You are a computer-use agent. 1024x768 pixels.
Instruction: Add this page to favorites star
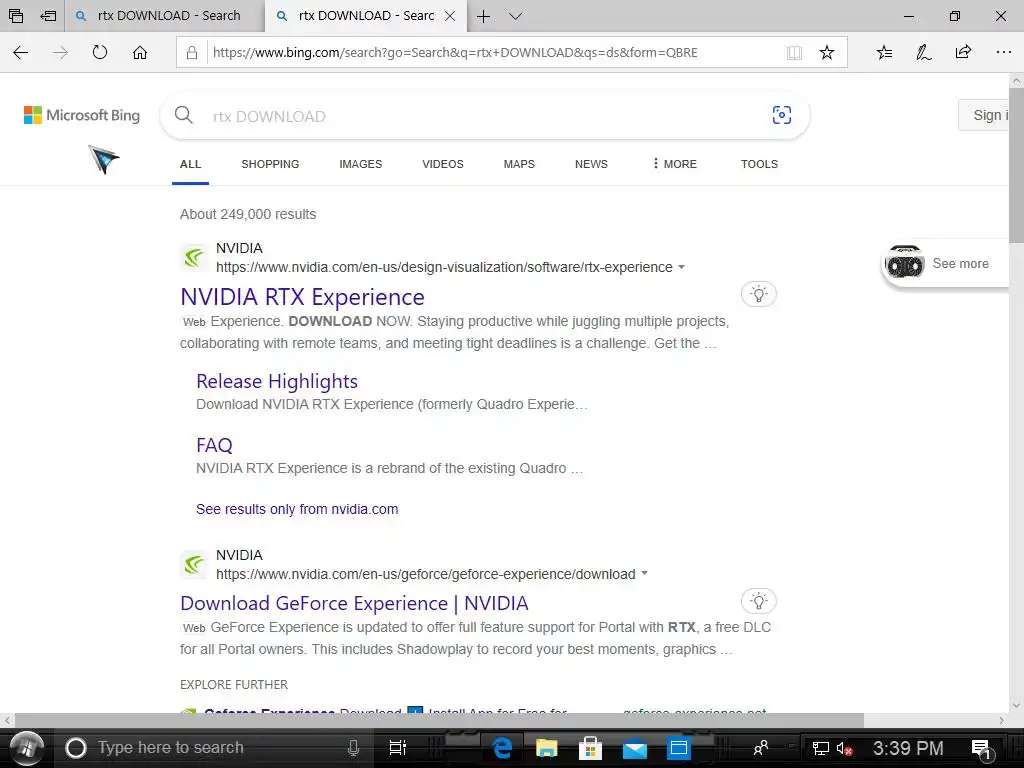[x=827, y=52]
